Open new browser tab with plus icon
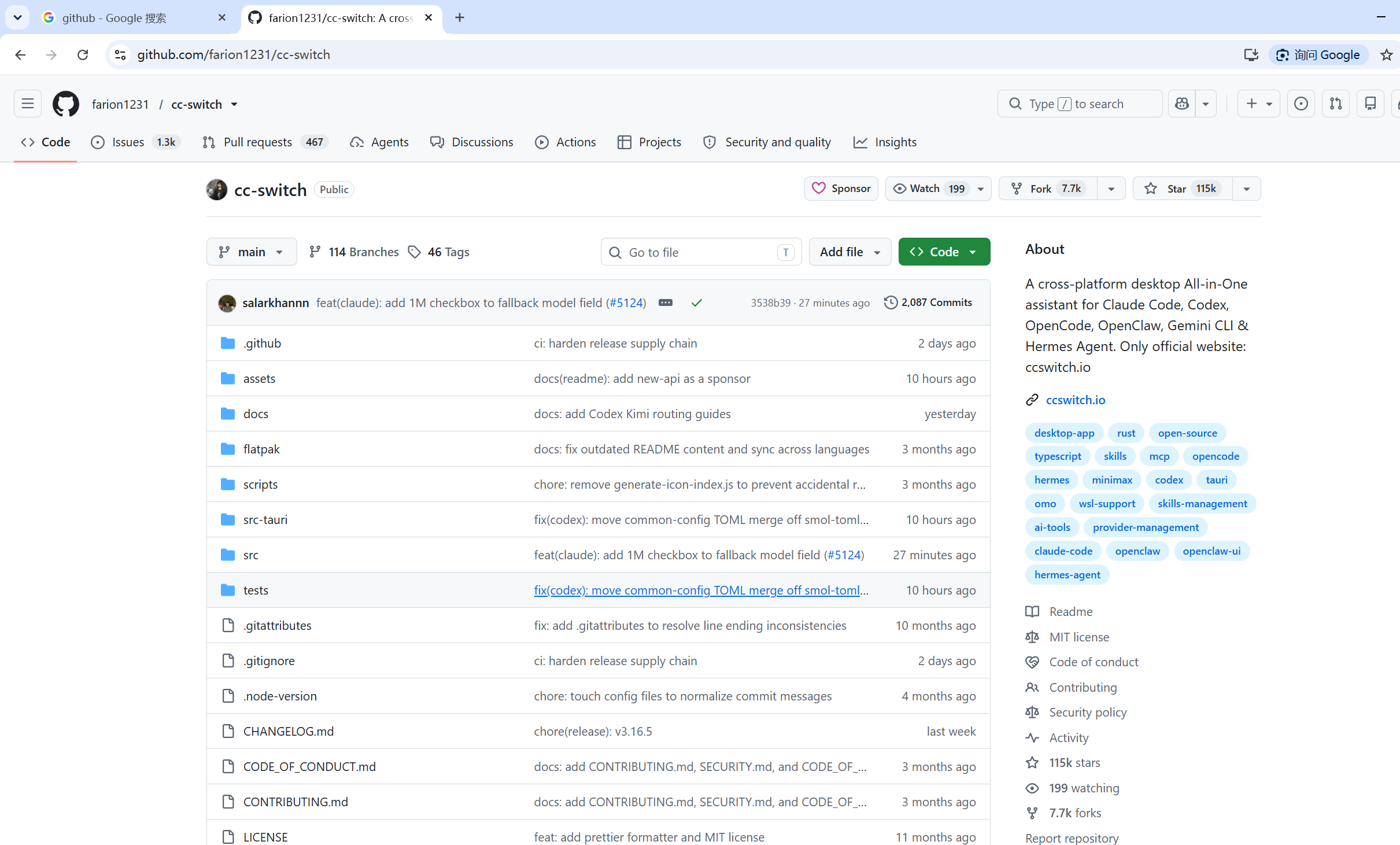This screenshot has width=1400, height=845. click(x=460, y=18)
